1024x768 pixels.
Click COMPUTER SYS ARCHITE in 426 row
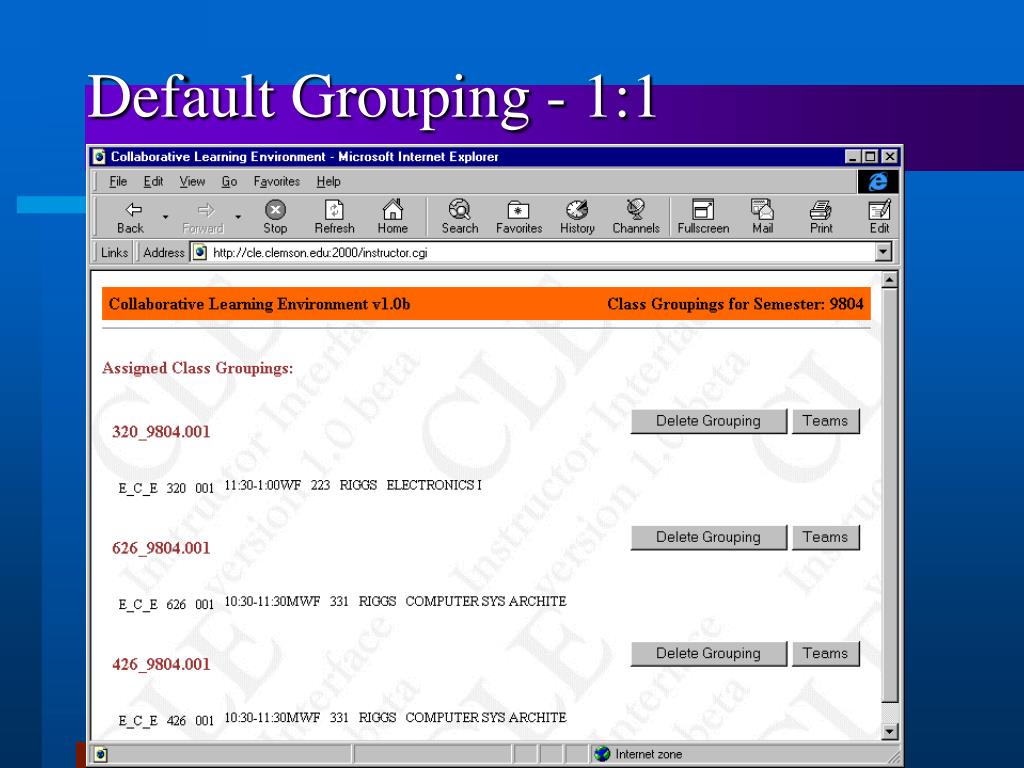[486, 718]
